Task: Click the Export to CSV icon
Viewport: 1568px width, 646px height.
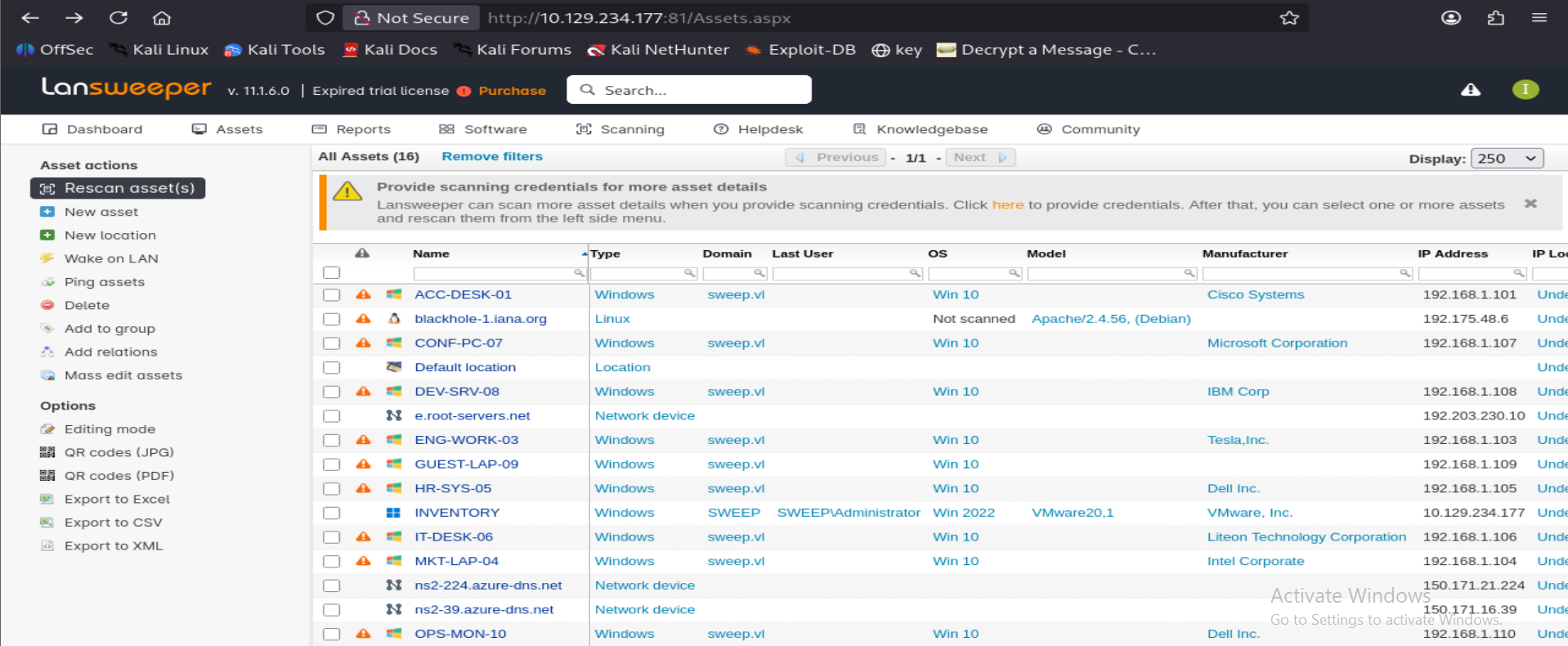Action: tap(47, 523)
